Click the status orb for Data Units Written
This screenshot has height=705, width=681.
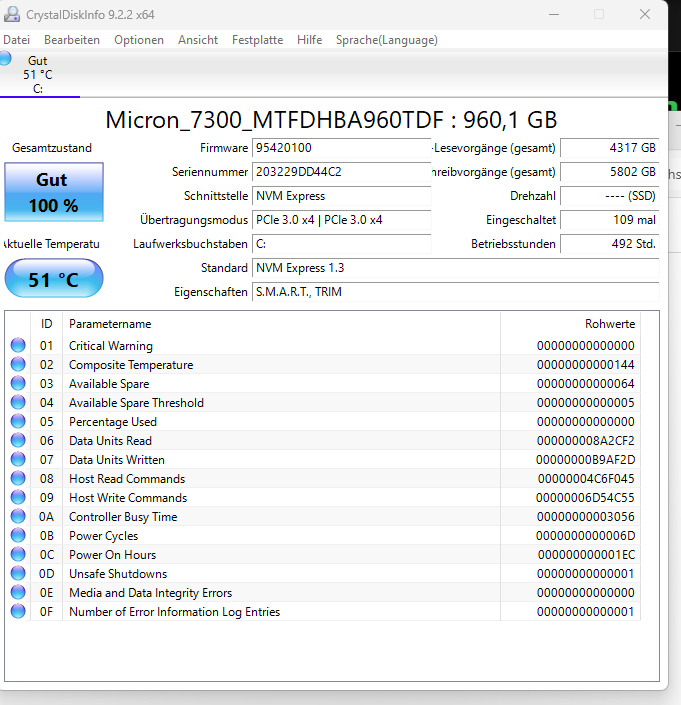pos(18,459)
